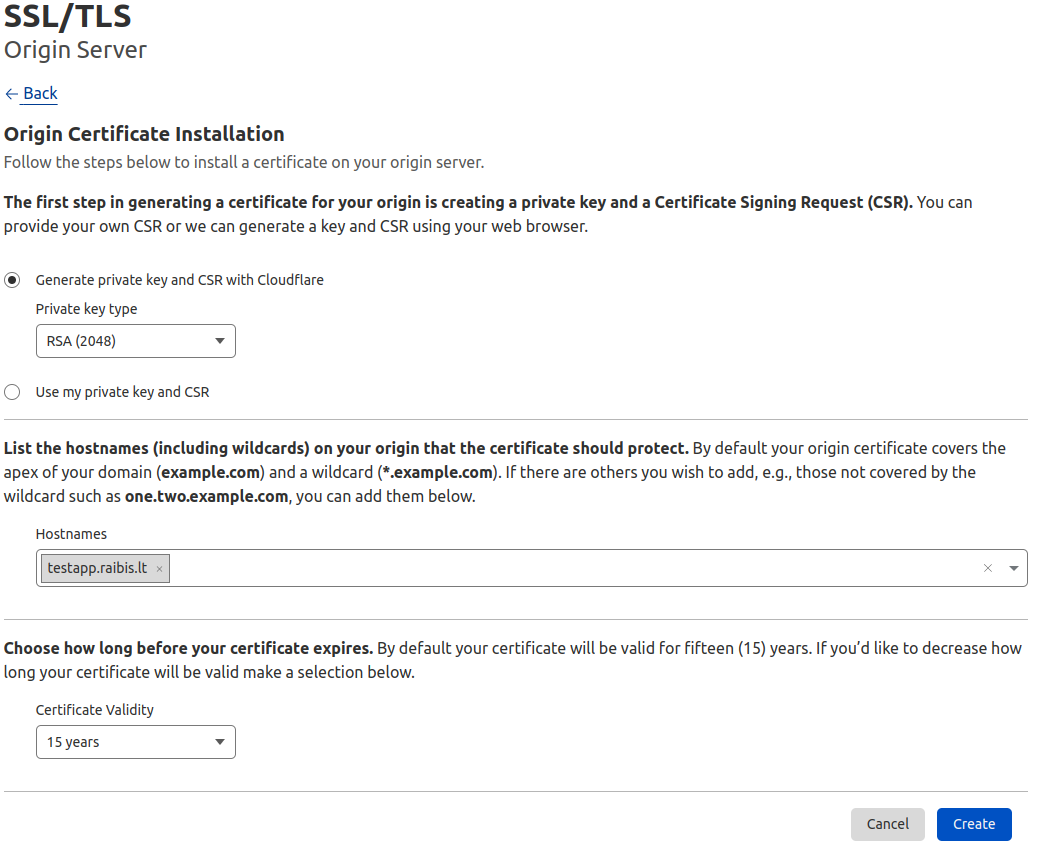Screen dimensions: 1038x847
Task: Click the Hostnames field chevron icon
Action: click(x=1011, y=567)
